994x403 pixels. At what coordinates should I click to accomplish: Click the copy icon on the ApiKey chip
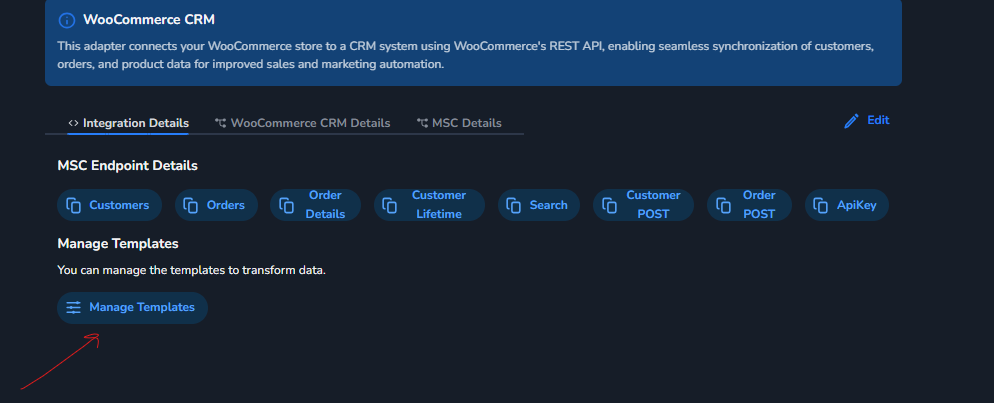coord(821,205)
